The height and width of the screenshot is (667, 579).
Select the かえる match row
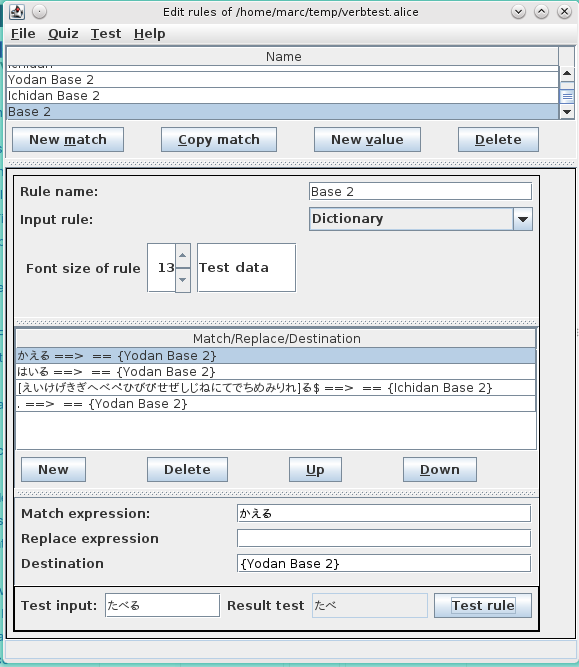pos(276,356)
